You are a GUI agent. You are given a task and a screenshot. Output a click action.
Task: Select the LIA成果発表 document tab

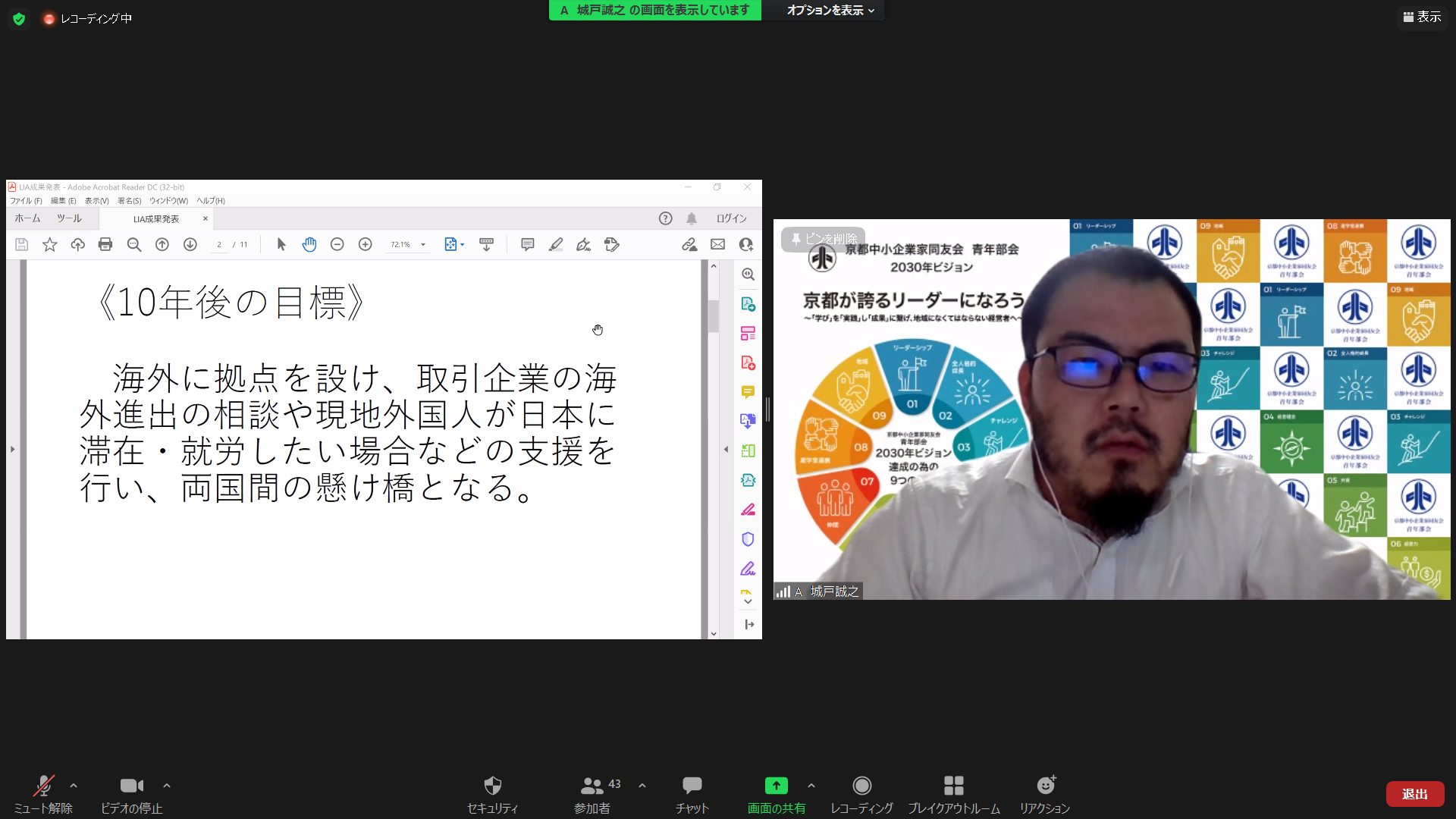pyautogui.click(x=156, y=219)
